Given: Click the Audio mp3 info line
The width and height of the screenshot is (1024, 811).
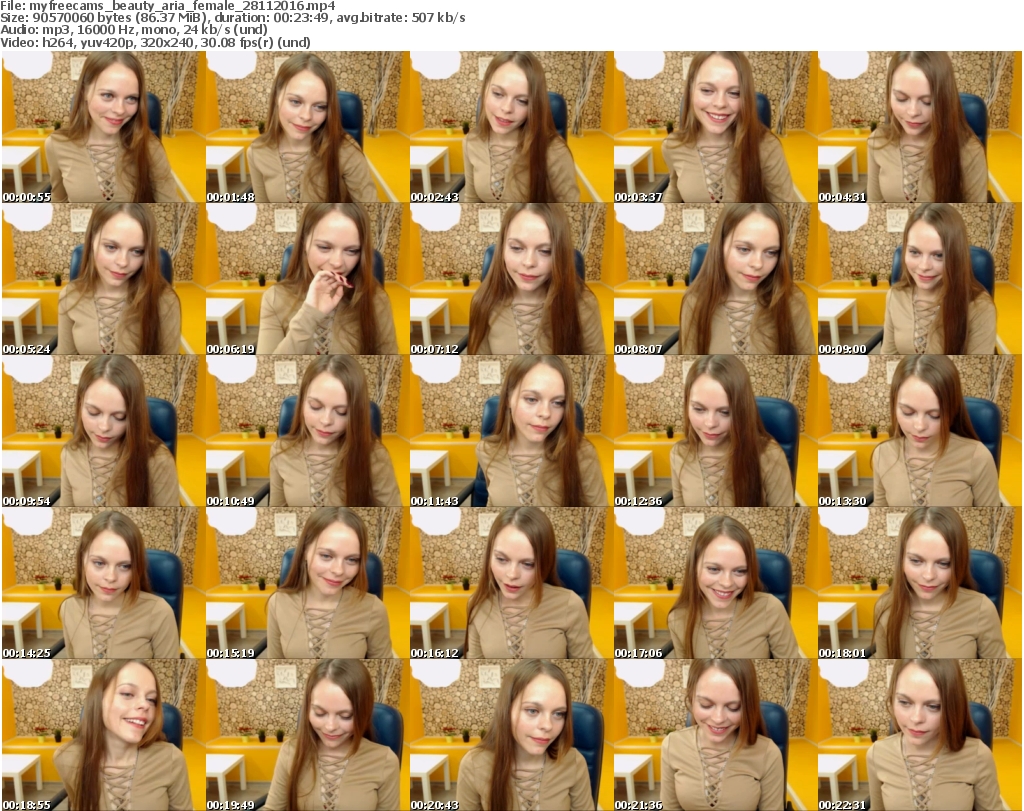Looking at the screenshot, I should 134,30.
